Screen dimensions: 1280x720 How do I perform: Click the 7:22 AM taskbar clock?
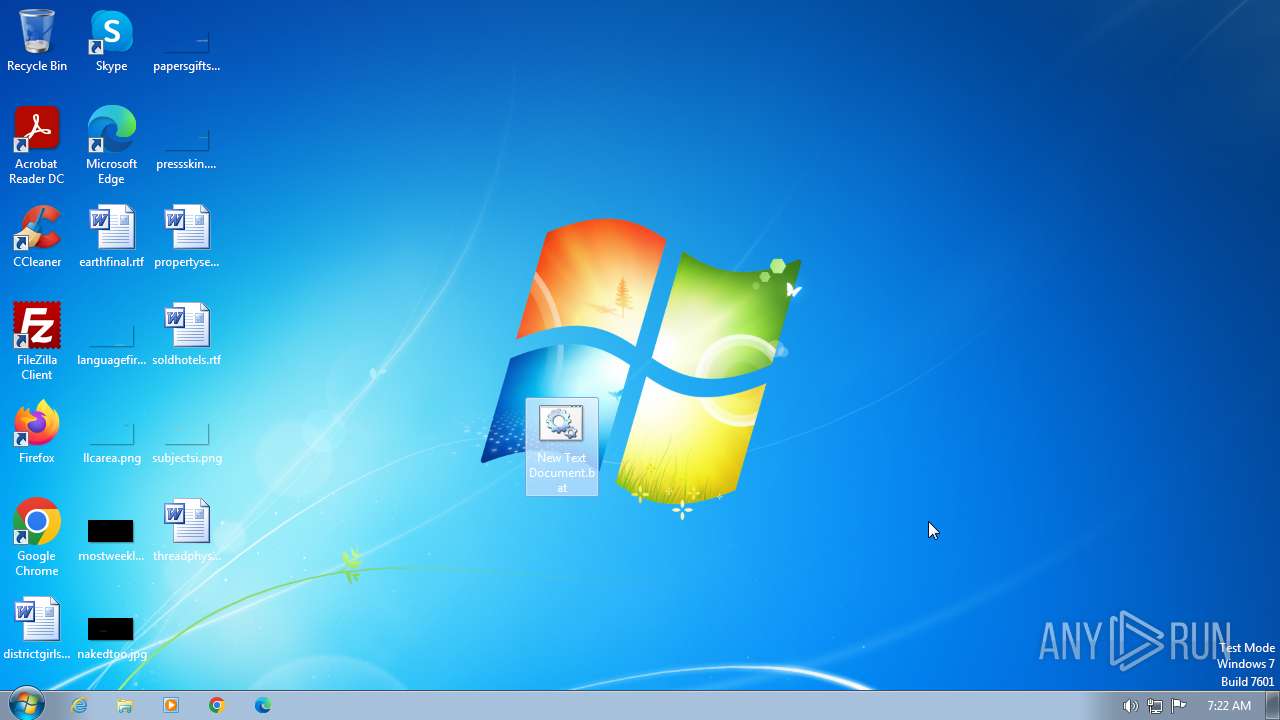pos(1229,706)
